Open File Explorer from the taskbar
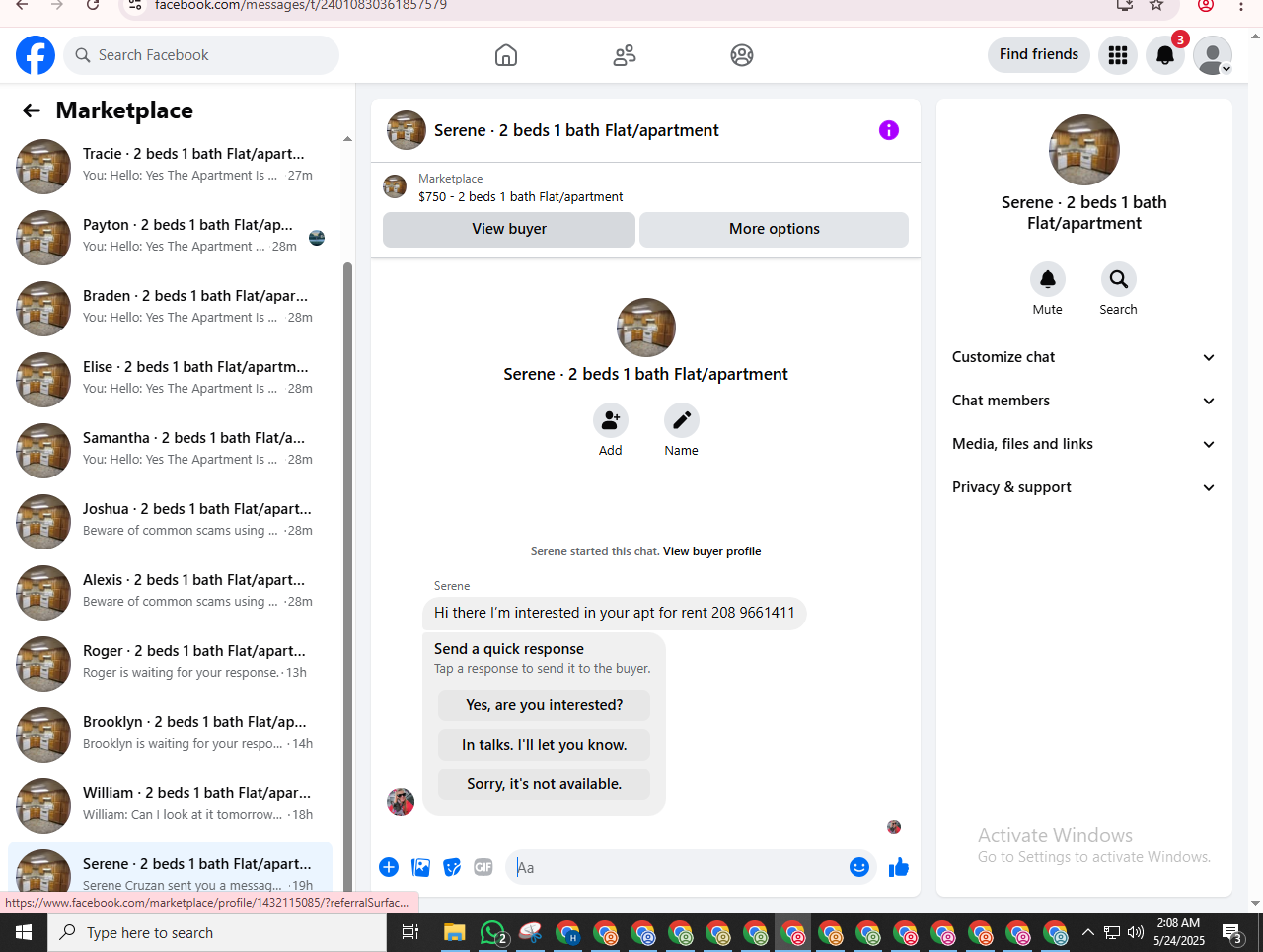Viewport: 1263px width, 952px height. click(x=454, y=932)
